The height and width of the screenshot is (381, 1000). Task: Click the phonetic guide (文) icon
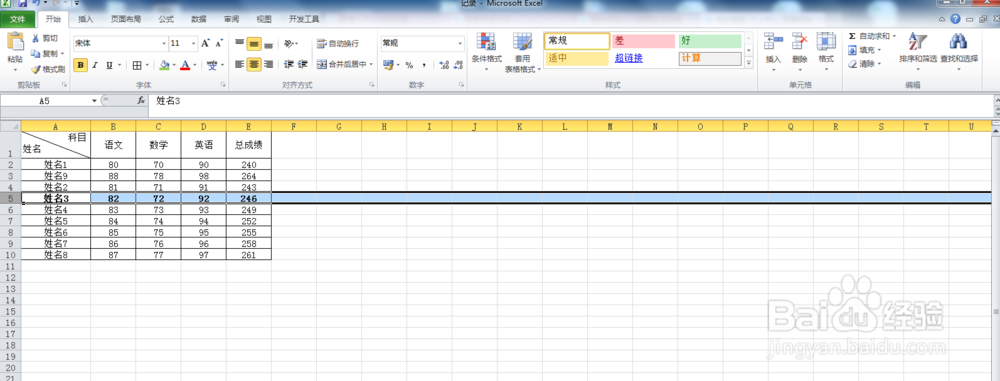point(211,65)
